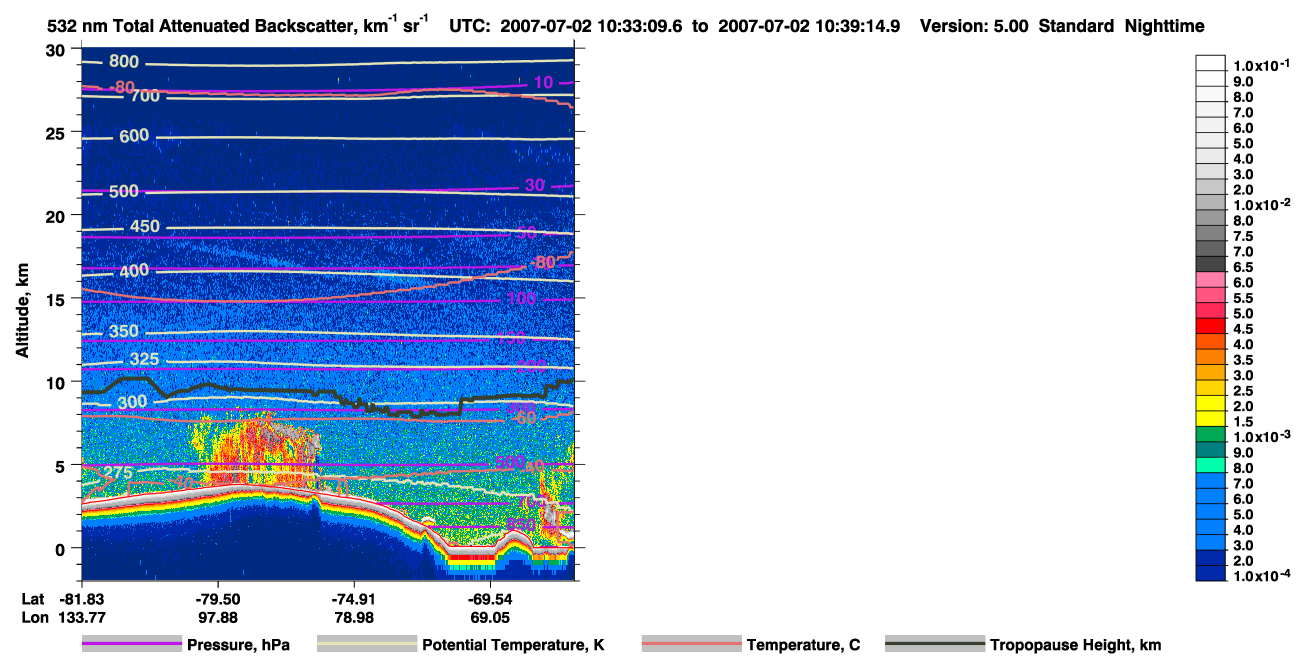This screenshot has width=1300, height=667.
Task: Click the '450' potential temperature contour label
Action: click(x=145, y=227)
